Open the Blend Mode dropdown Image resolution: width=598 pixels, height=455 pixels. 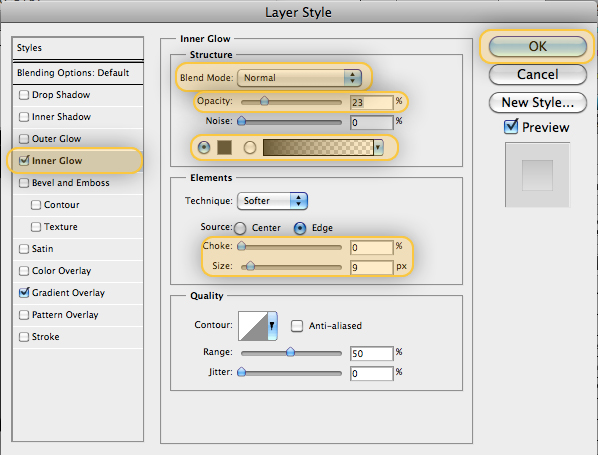click(x=299, y=78)
